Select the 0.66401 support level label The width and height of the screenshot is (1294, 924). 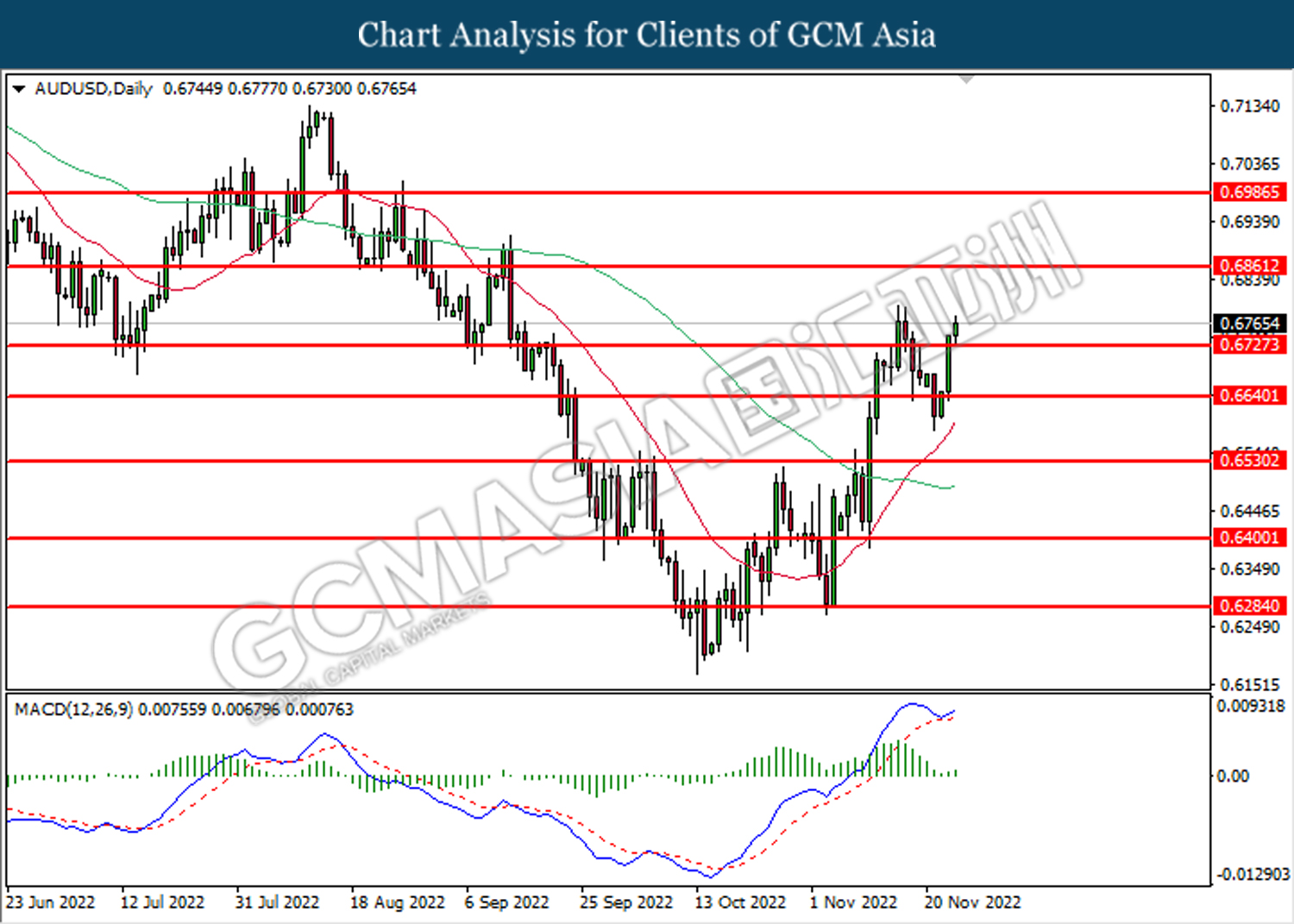[x=1250, y=396]
